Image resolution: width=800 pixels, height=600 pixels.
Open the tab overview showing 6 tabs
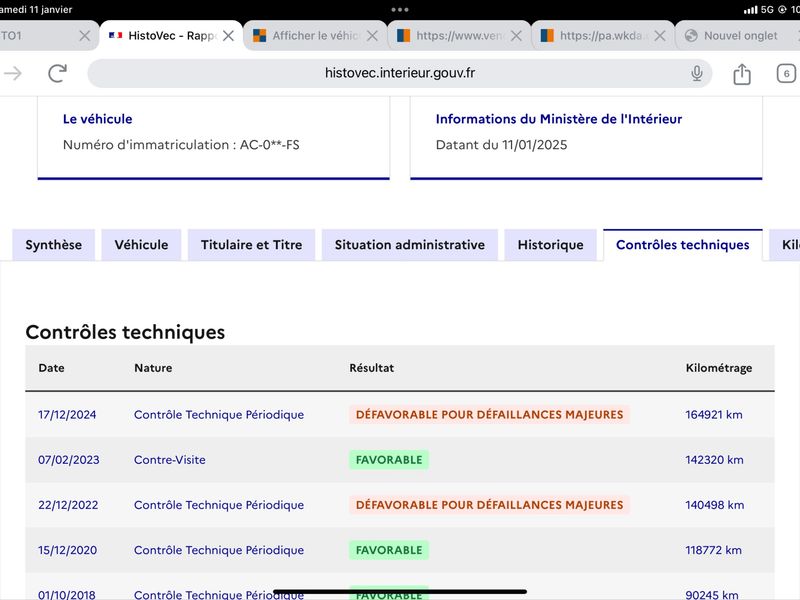[x=786, y=73]
